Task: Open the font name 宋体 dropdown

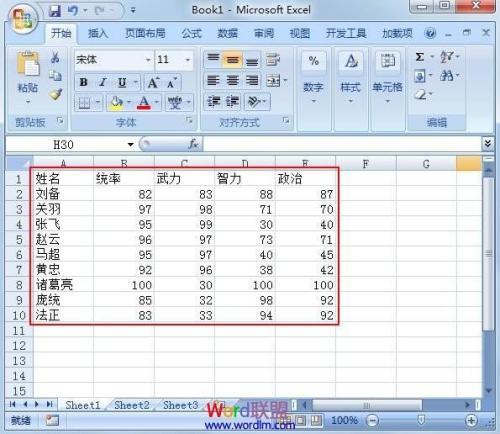Action: tap(148, 60)
